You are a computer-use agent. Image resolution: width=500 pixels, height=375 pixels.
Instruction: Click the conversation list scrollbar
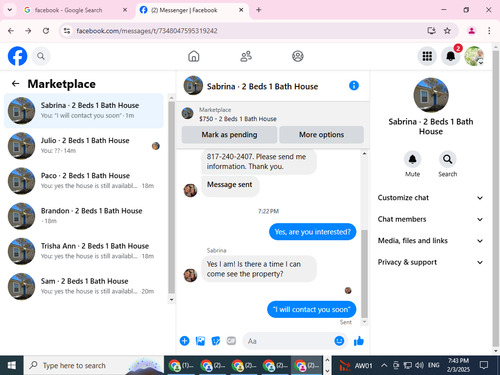171,197
